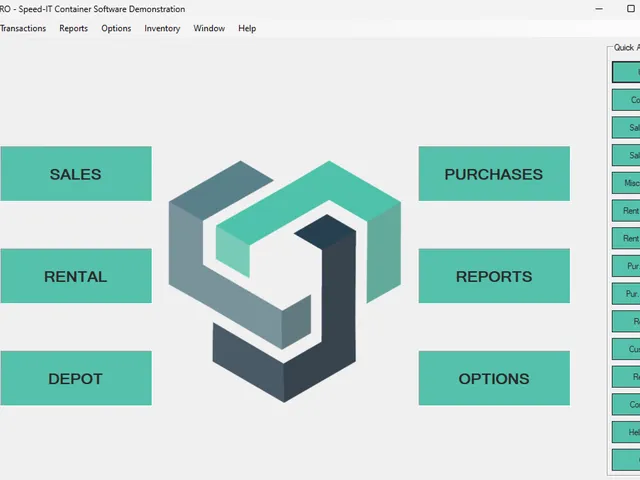Click the Quick Access button starting with Cus
This screenshot has width=640, height=480.
point(626,349)
